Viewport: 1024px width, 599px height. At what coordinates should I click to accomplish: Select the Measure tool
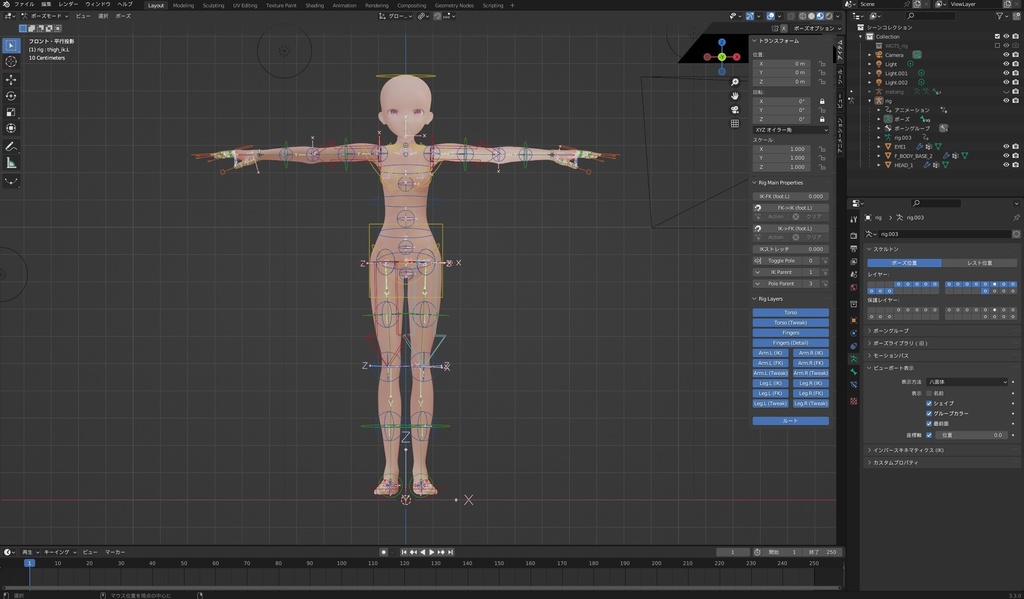(11, 163)
